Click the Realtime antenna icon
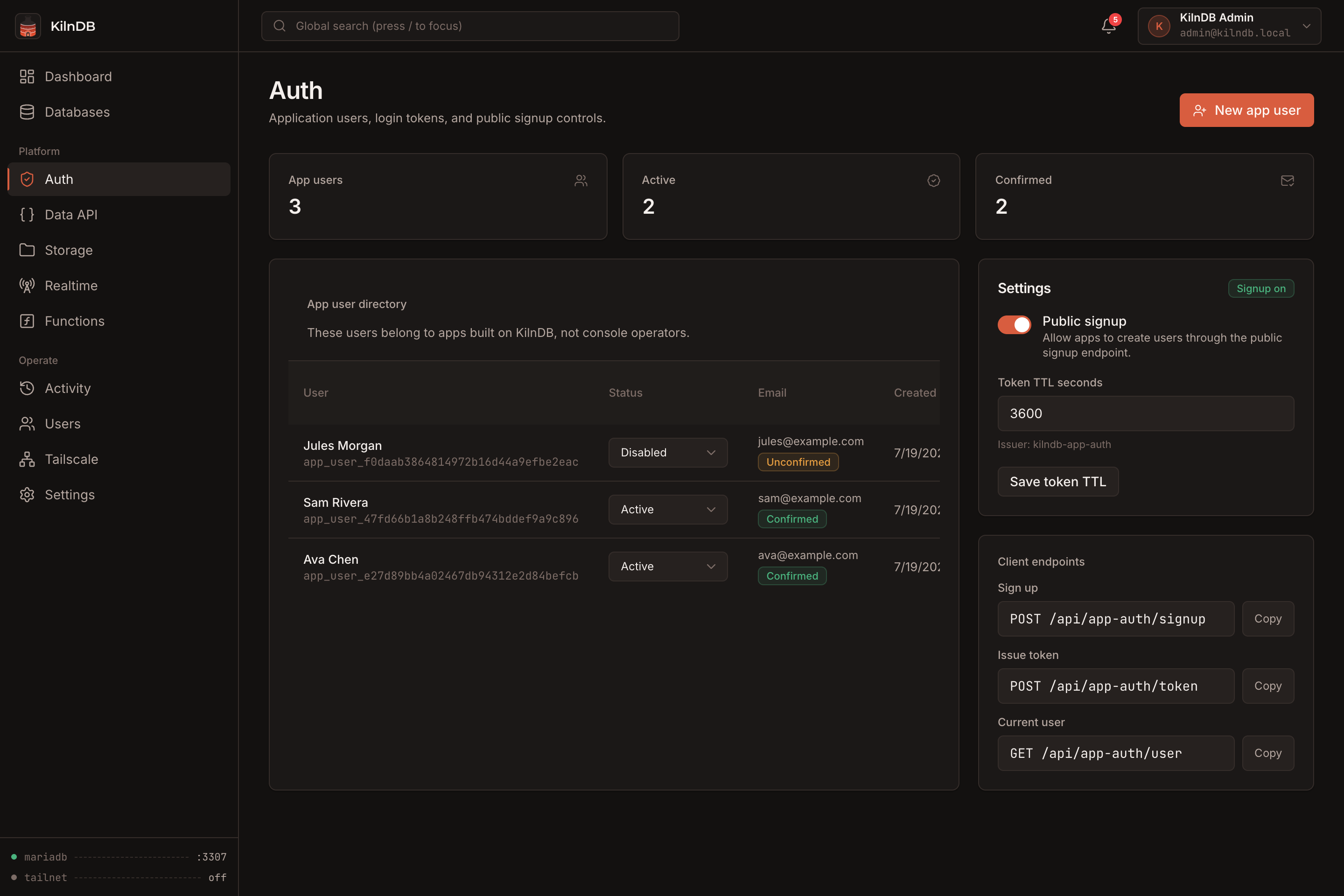Viewport: 1344px width, 896px height. 27,286
